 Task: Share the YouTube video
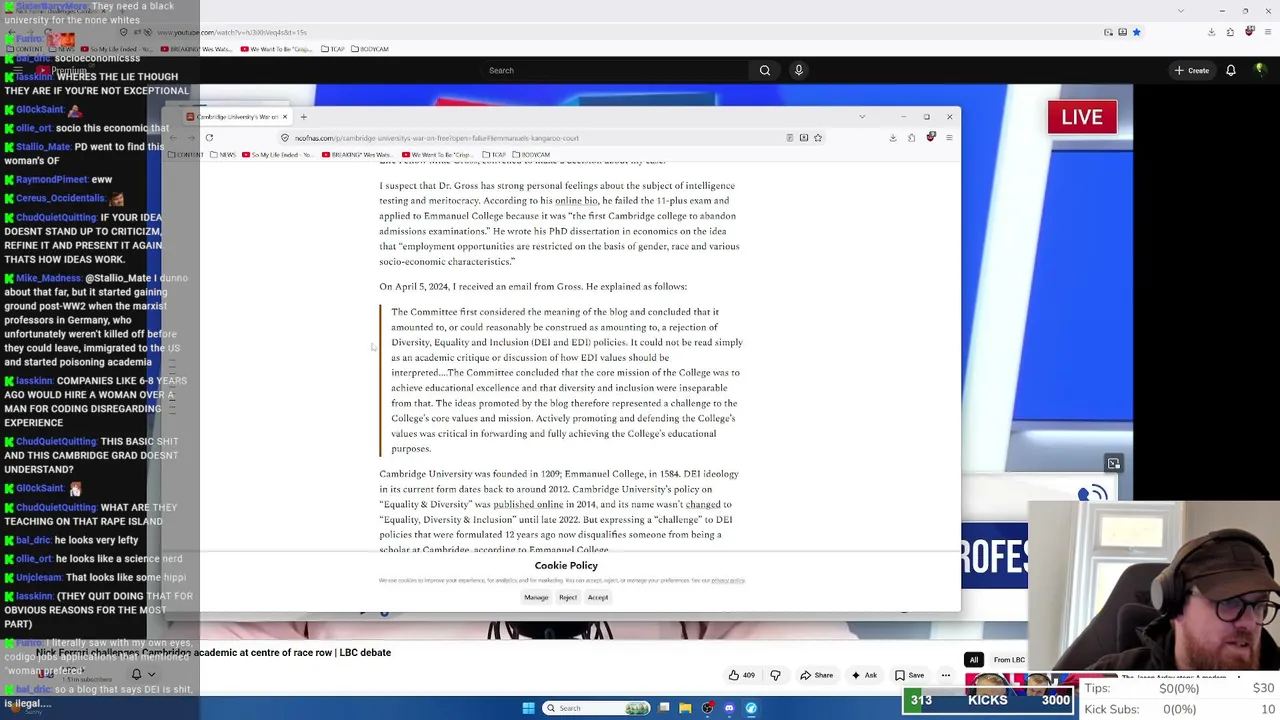(816, 675)
